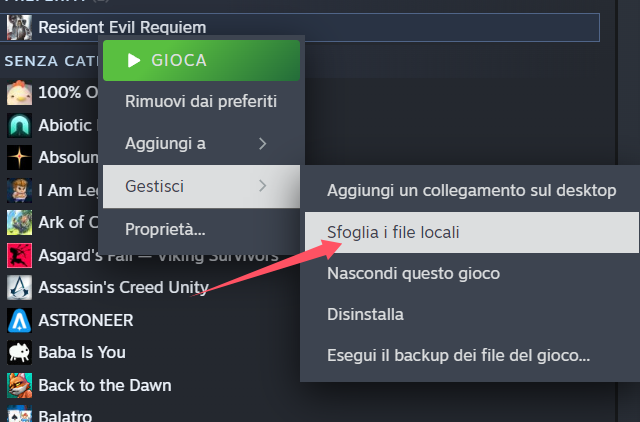Open the ASTRONEER blue icon
Screen dimensions: 640x422
(x=19, y=320)
